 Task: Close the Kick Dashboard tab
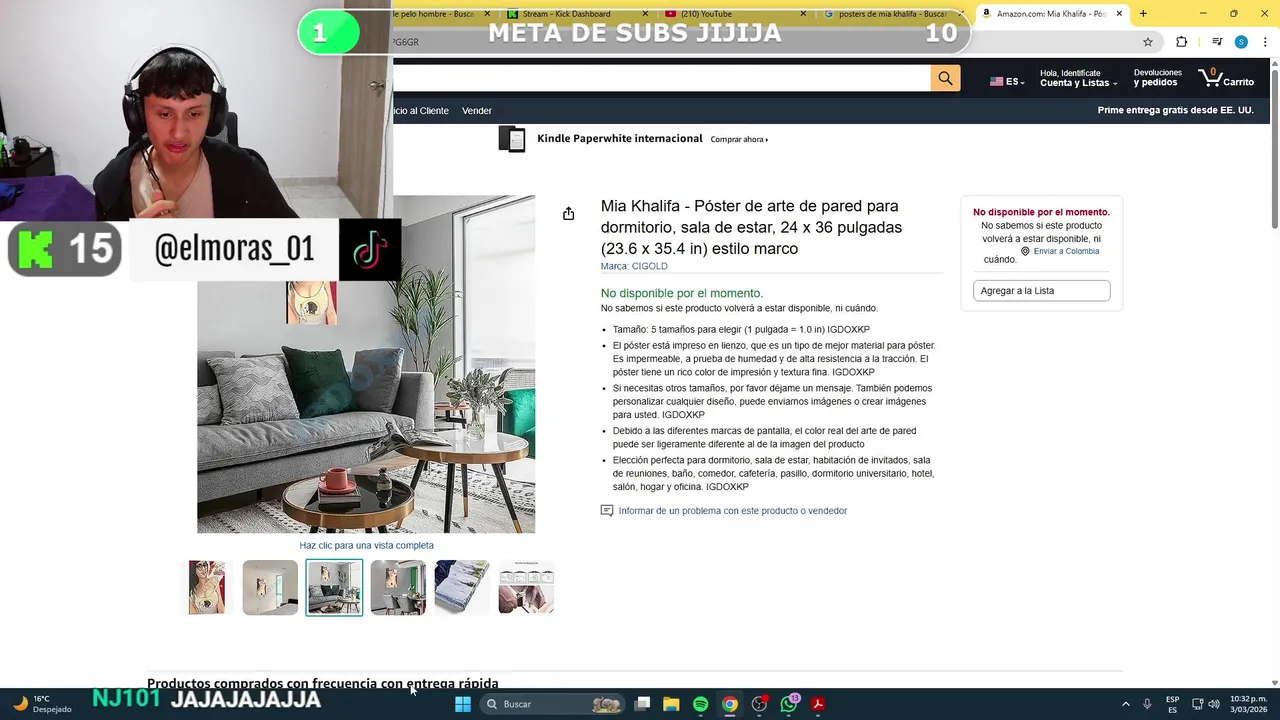(645, 14)
